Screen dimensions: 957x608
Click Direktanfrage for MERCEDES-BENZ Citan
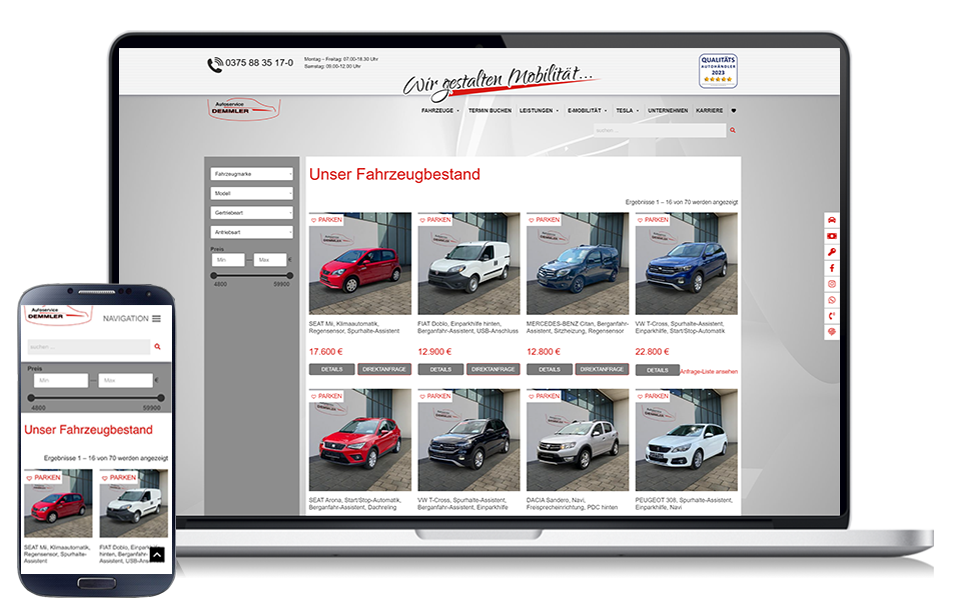602,369
